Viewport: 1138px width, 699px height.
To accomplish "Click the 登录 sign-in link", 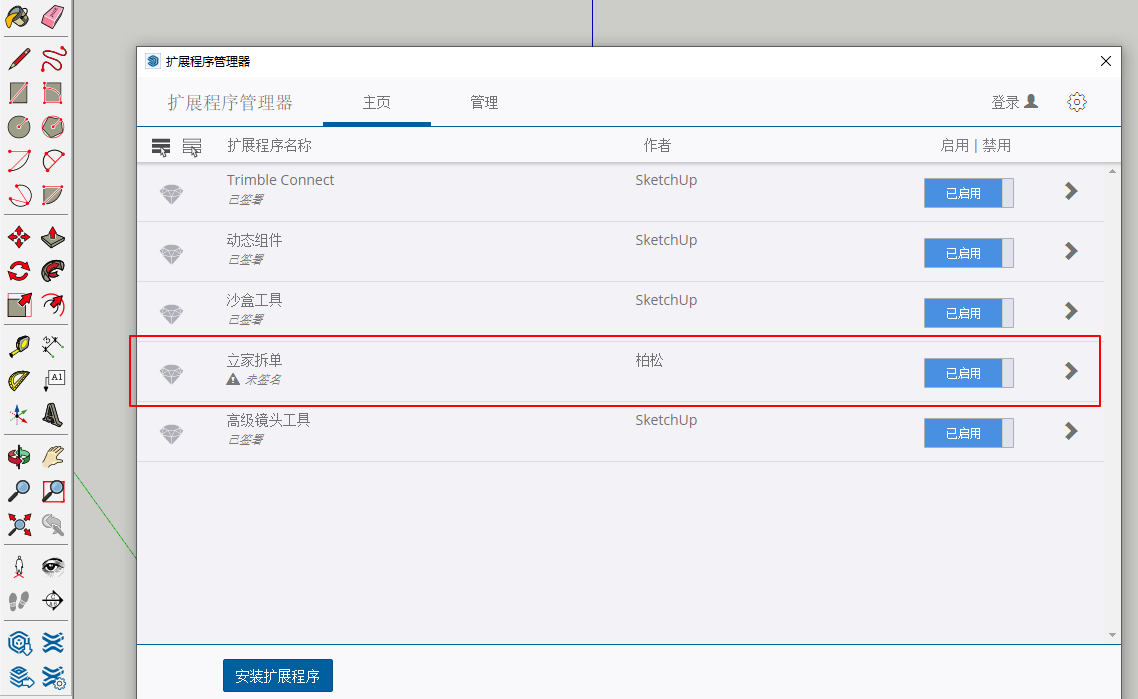I will (1015, 102).
